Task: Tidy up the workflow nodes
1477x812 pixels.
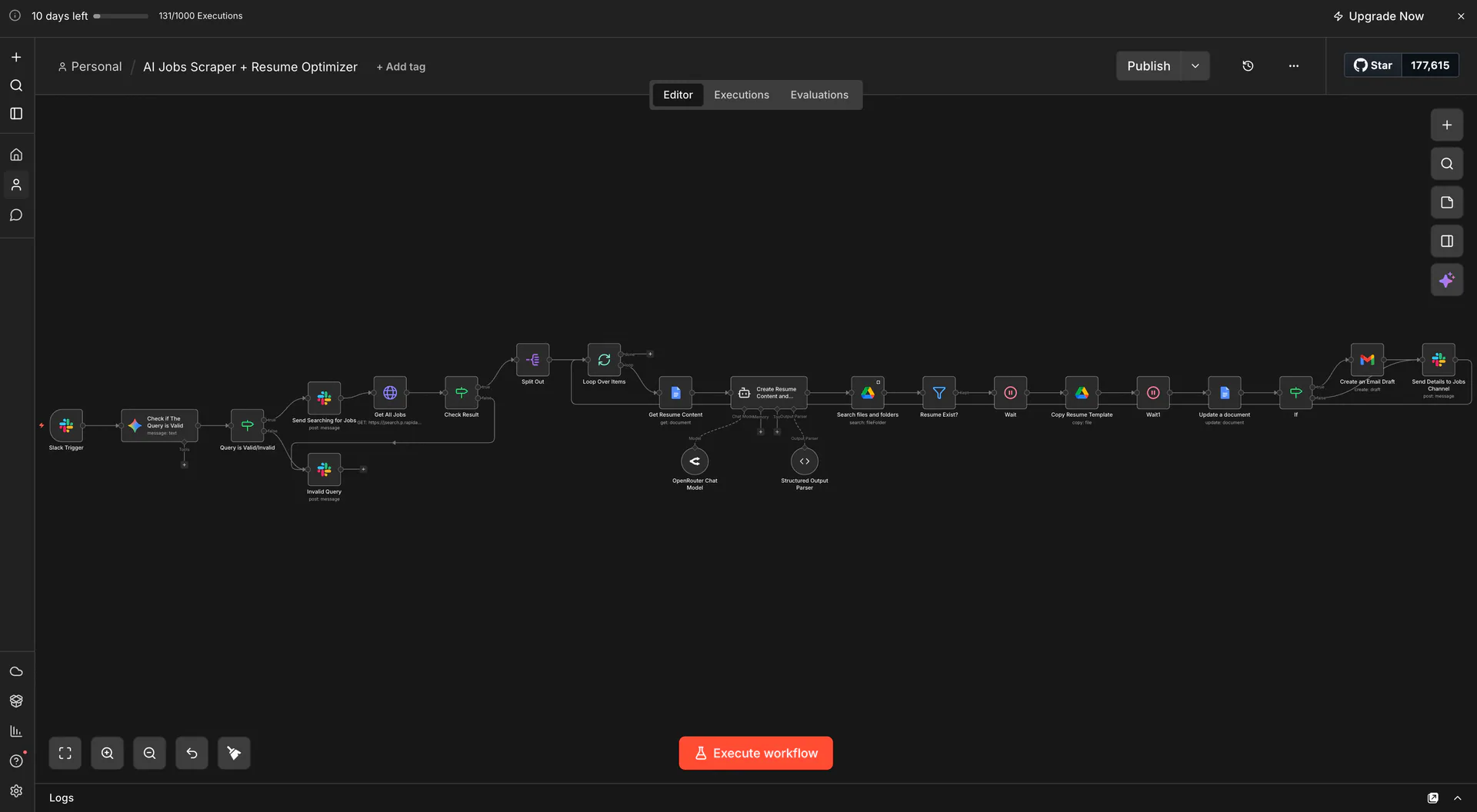Action: (x=235, y=754)
